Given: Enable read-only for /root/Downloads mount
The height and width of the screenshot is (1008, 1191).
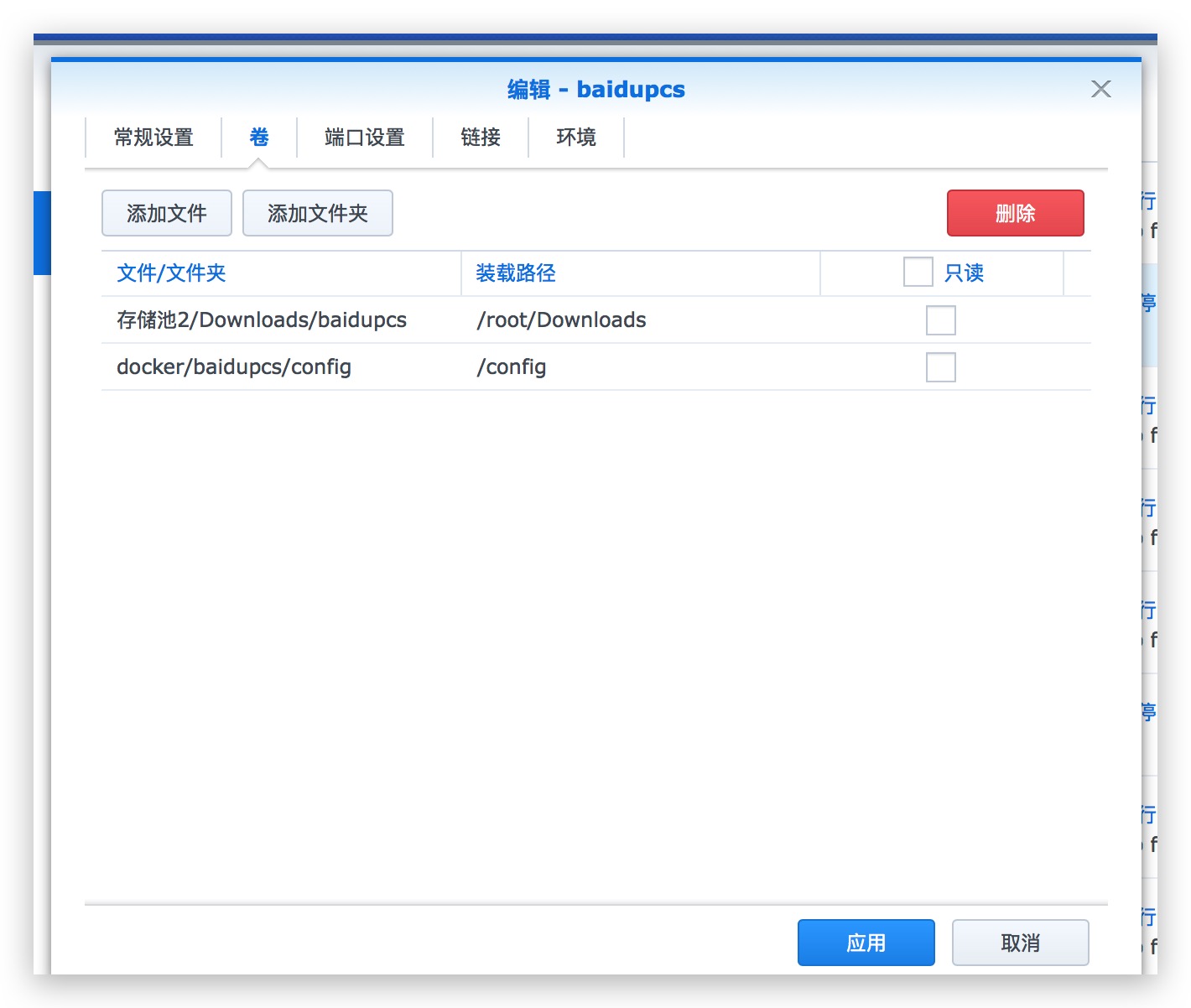Looking at the screenshot, I should [x=940, y=320].
